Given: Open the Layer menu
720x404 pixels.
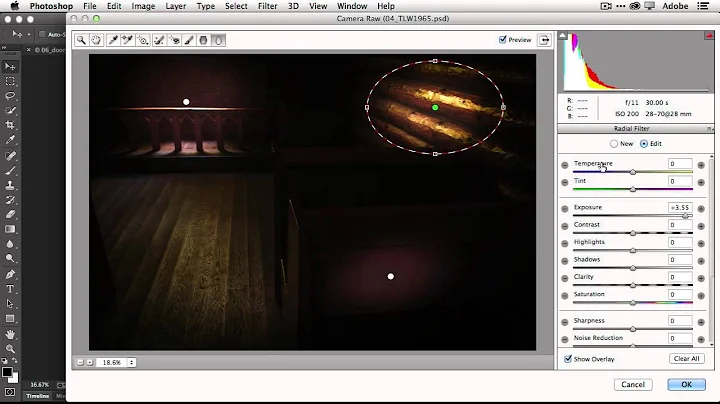Looking at the screenshot, I should pos(175,6).
